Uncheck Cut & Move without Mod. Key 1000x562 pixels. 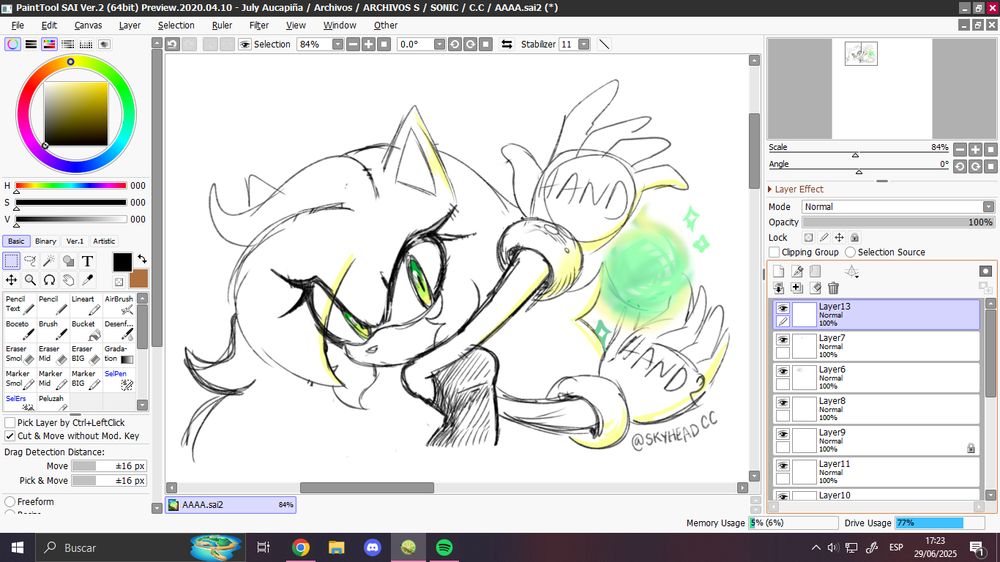[10, 436]
